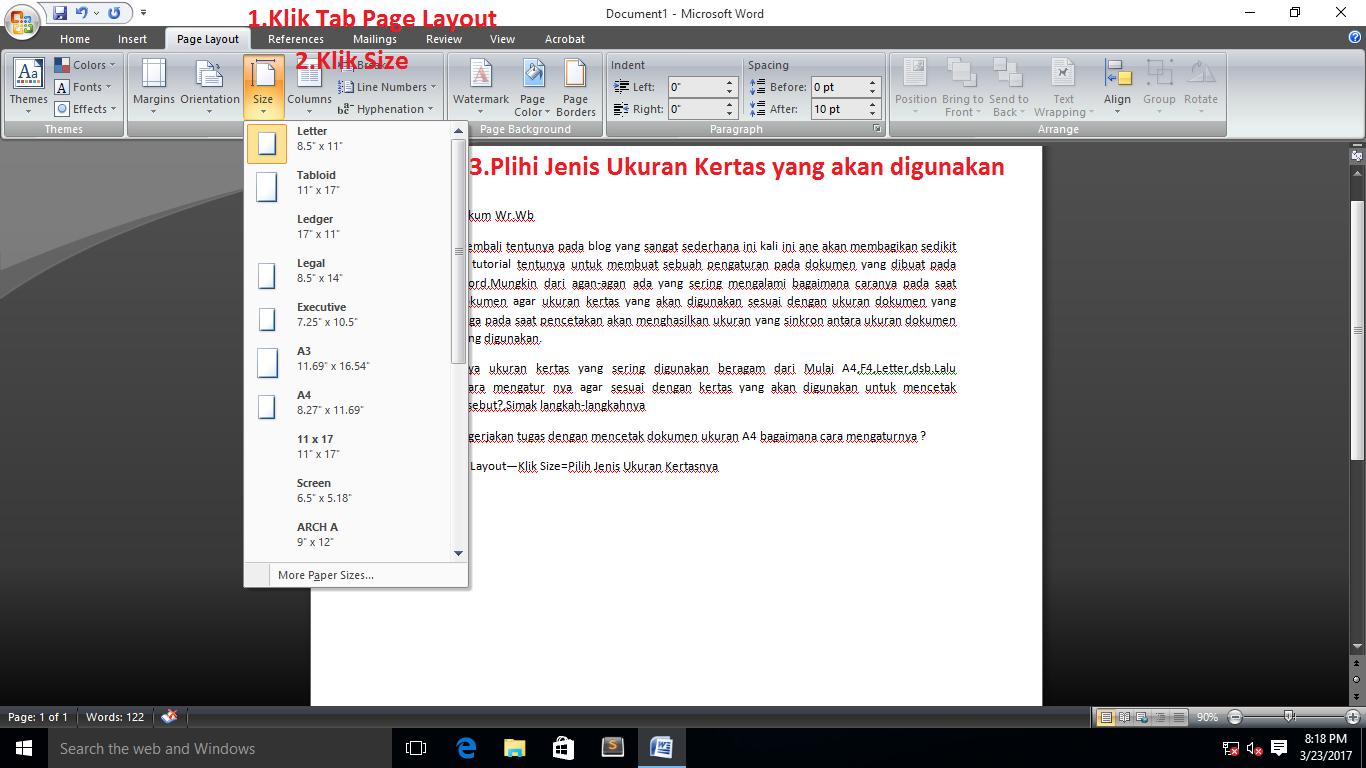This screenshot has width=1366, height=768.
Task: Save the document from Quick Access toolbar
Action: pyautogui.click(x=60, y=13)
